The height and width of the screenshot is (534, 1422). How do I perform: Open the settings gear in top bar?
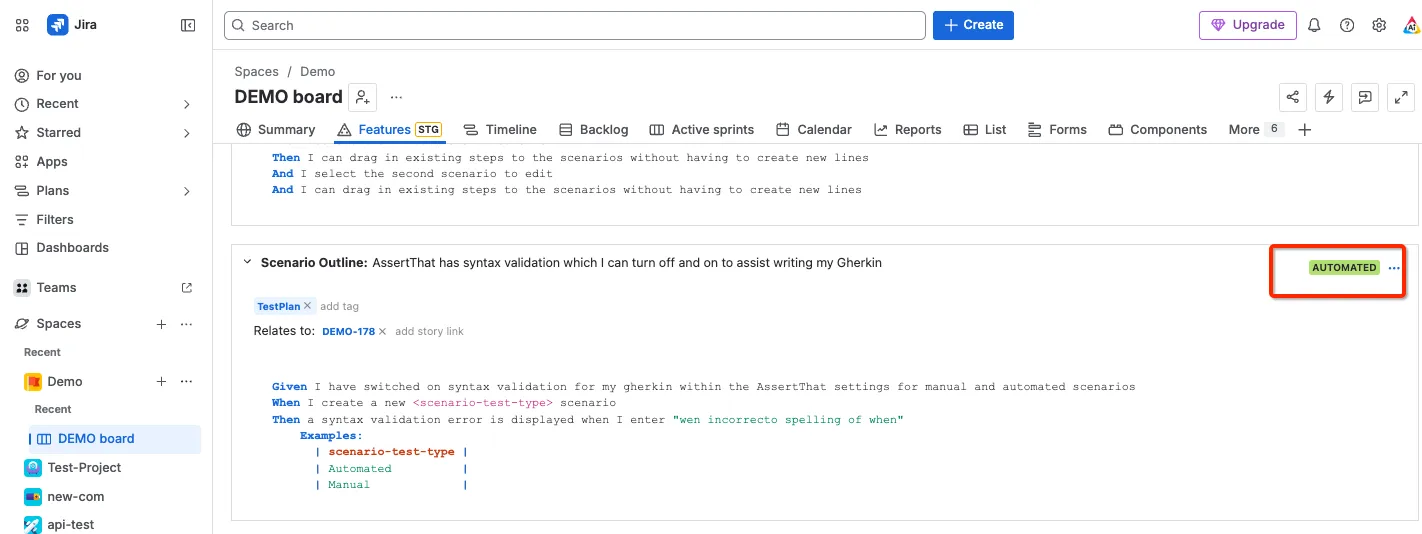coord(1379,25)
